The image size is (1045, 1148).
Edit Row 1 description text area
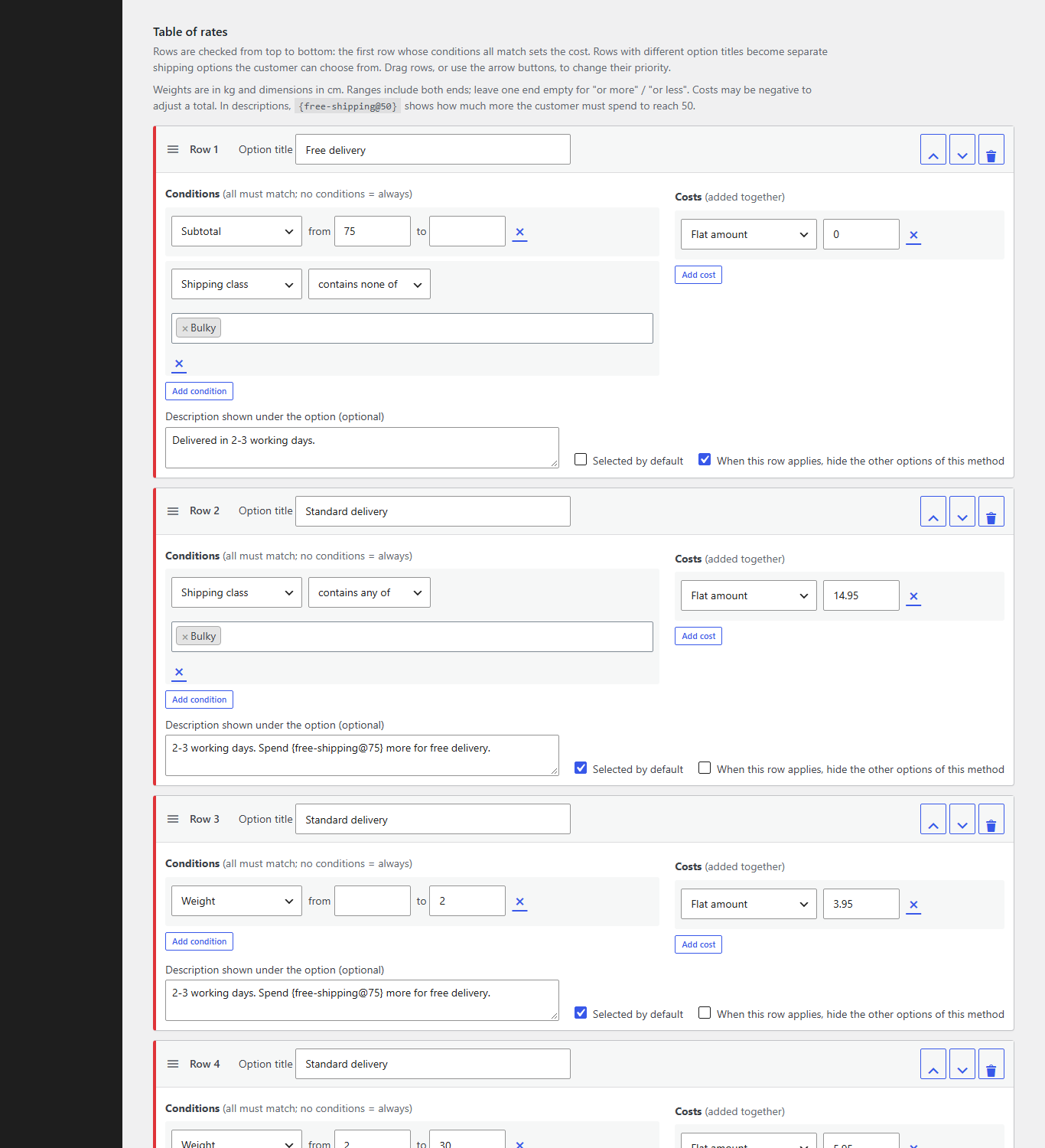pos(362,448)
